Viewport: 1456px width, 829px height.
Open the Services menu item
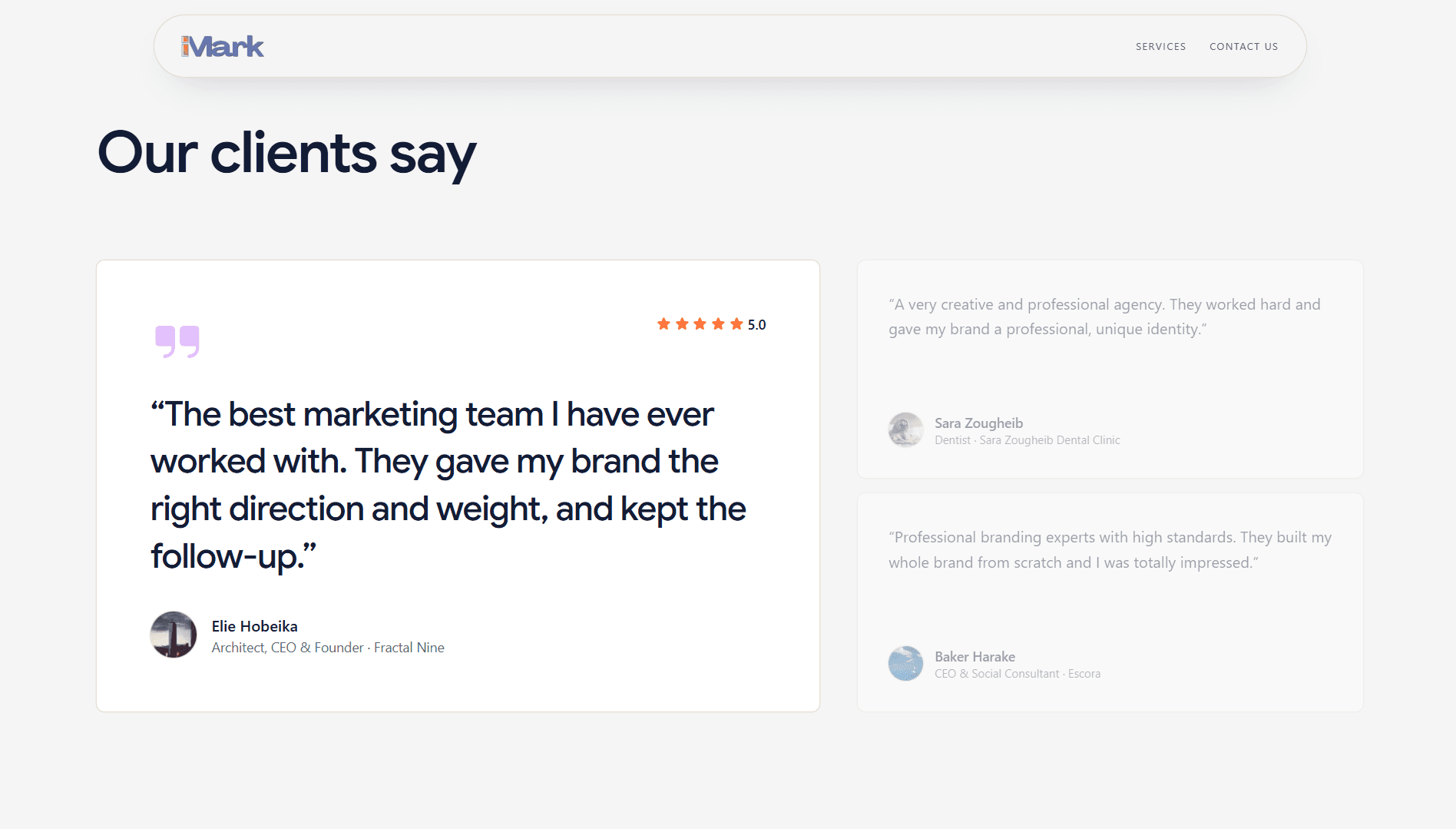click(1160, 47)
